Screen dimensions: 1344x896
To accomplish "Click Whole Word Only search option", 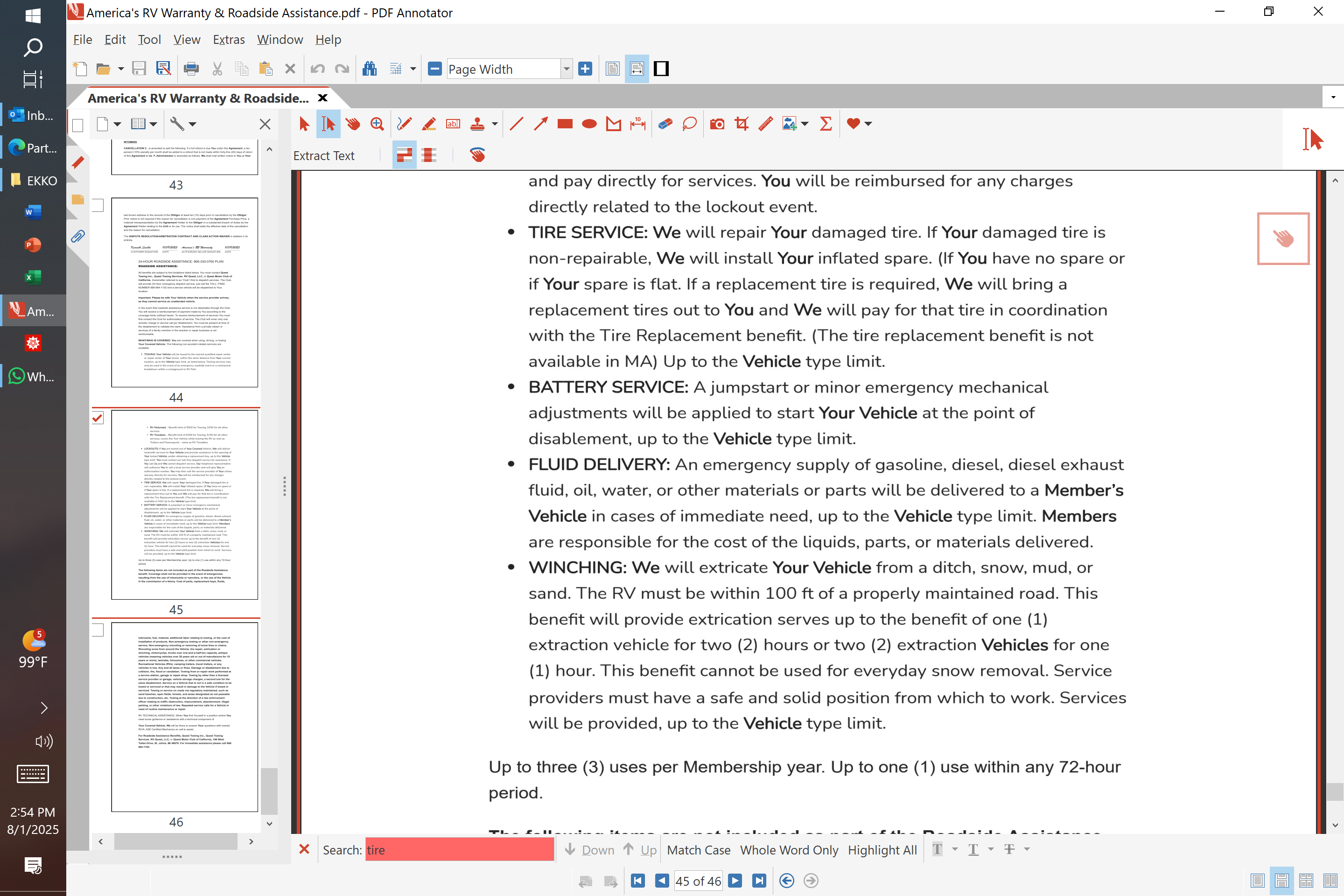I will pyautogui.click(x=789, y=850).
